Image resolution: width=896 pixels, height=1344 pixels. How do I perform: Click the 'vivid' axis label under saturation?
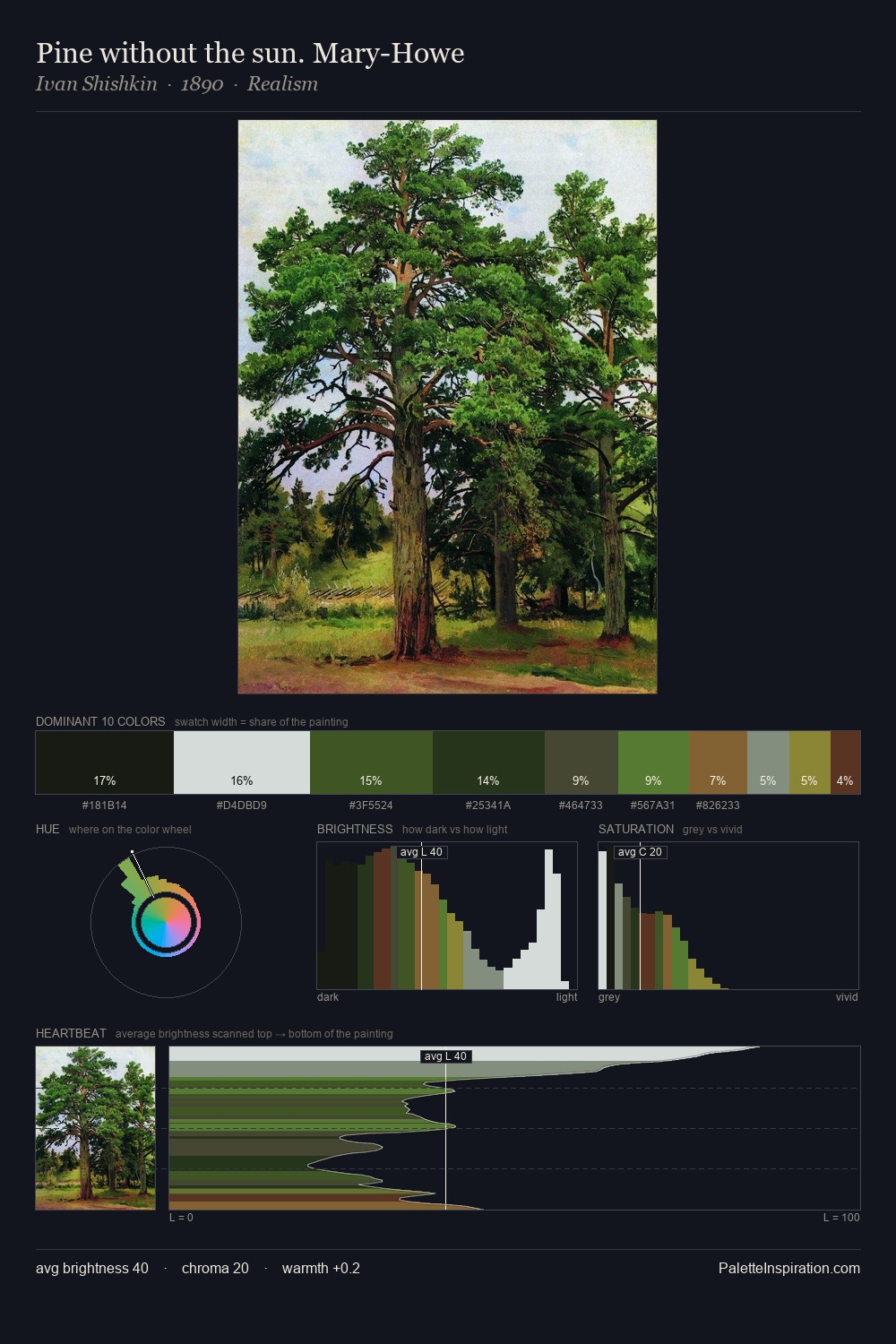point(847,997)
